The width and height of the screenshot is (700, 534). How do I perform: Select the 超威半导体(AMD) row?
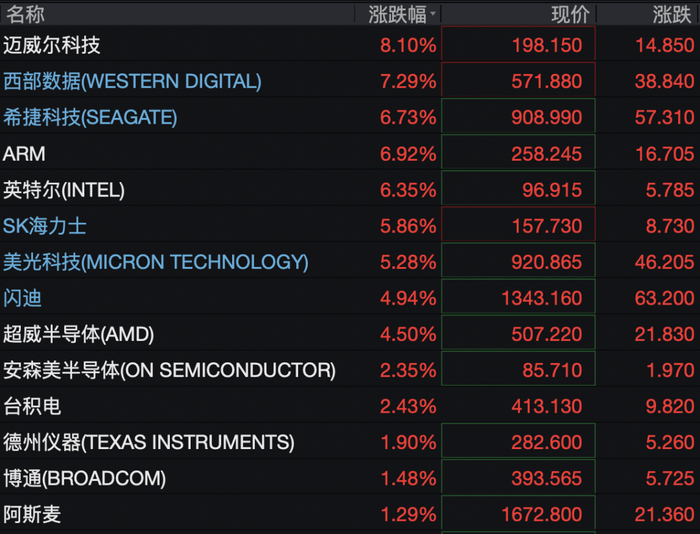(x=350, y=334)
